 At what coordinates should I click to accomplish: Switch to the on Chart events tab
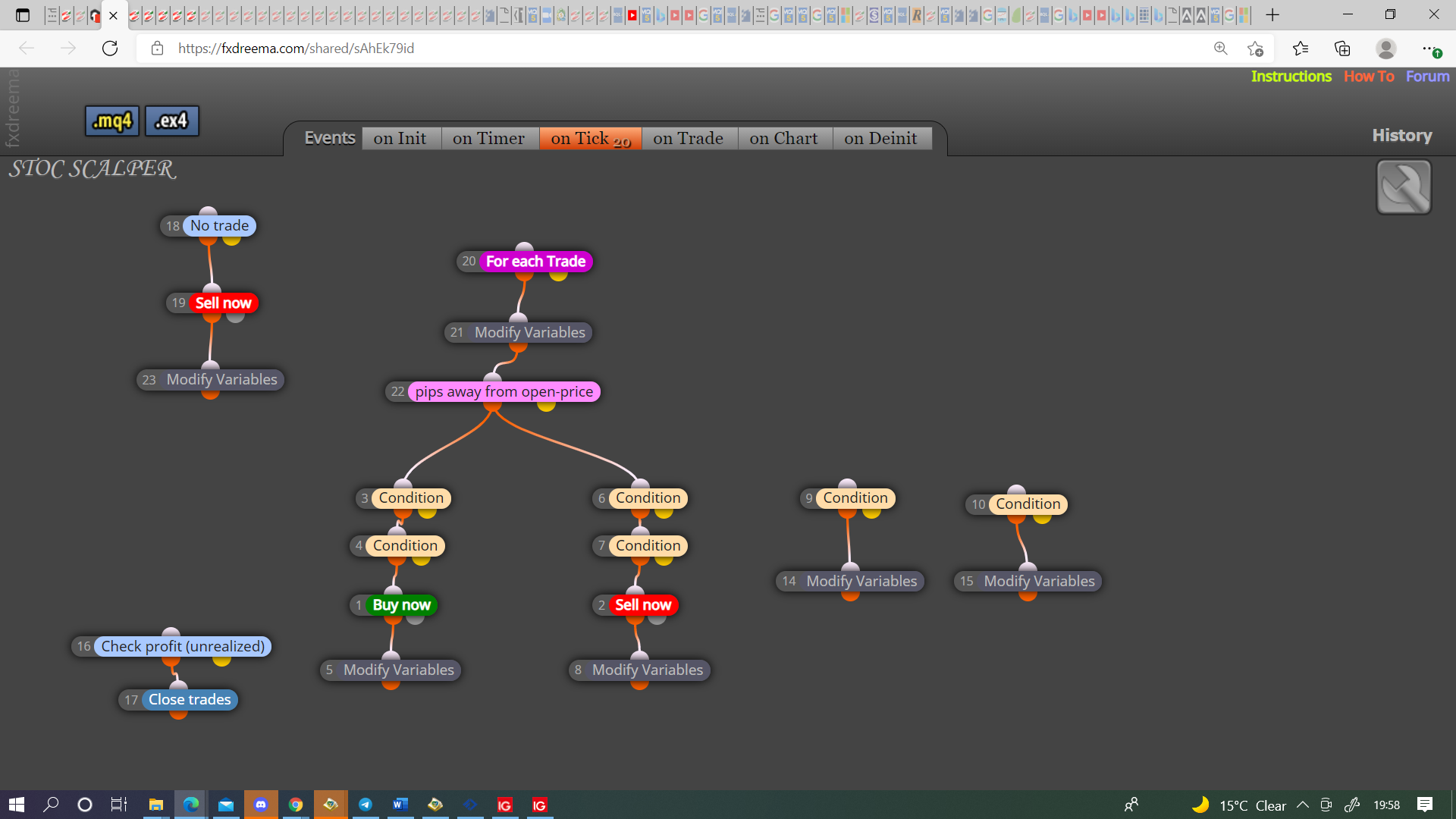click(x=784, y=138)
